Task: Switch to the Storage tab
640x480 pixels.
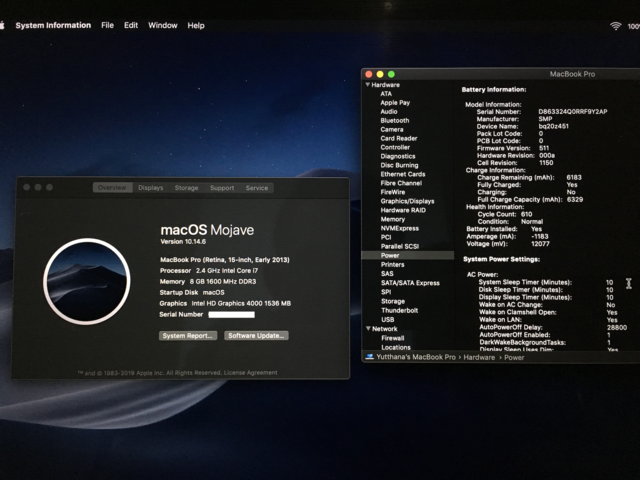Action: 187,188
